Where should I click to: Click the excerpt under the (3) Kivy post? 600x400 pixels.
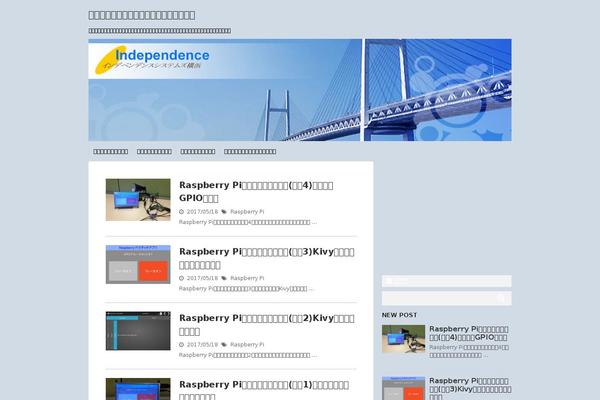246,289
